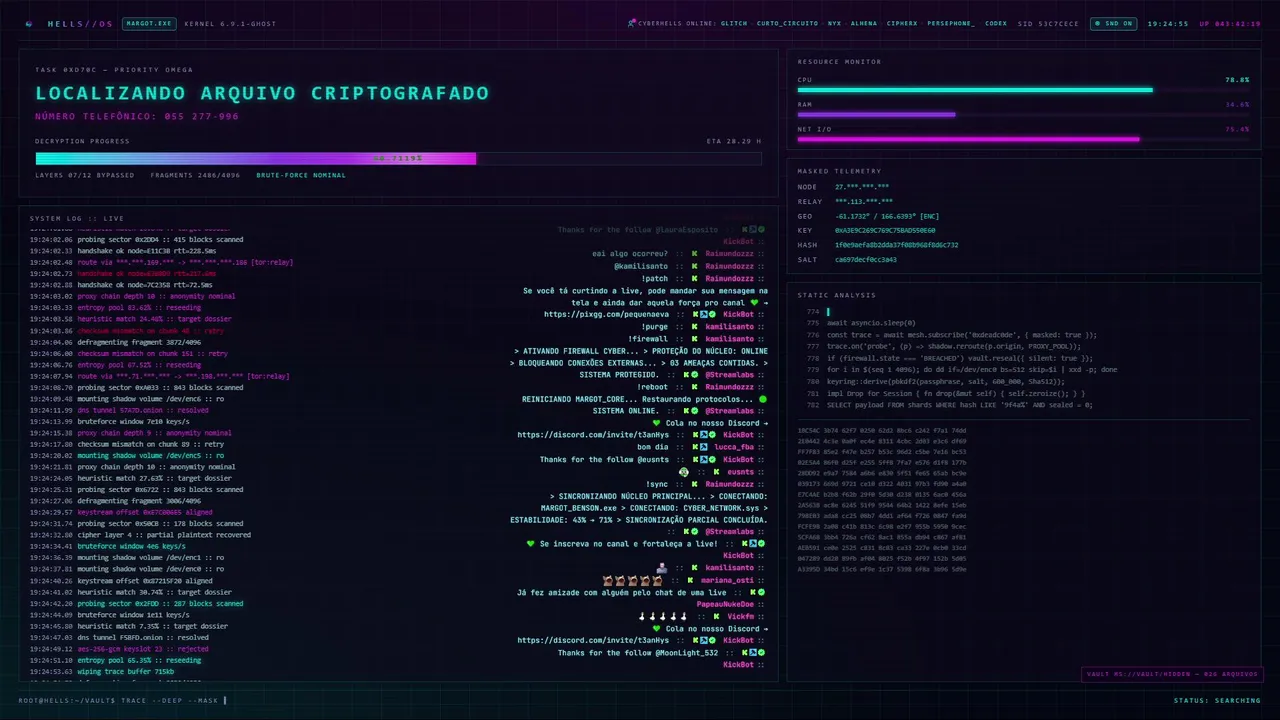
Task: Click the moderator badge on the pixgg link message
Action: [705, 314]
